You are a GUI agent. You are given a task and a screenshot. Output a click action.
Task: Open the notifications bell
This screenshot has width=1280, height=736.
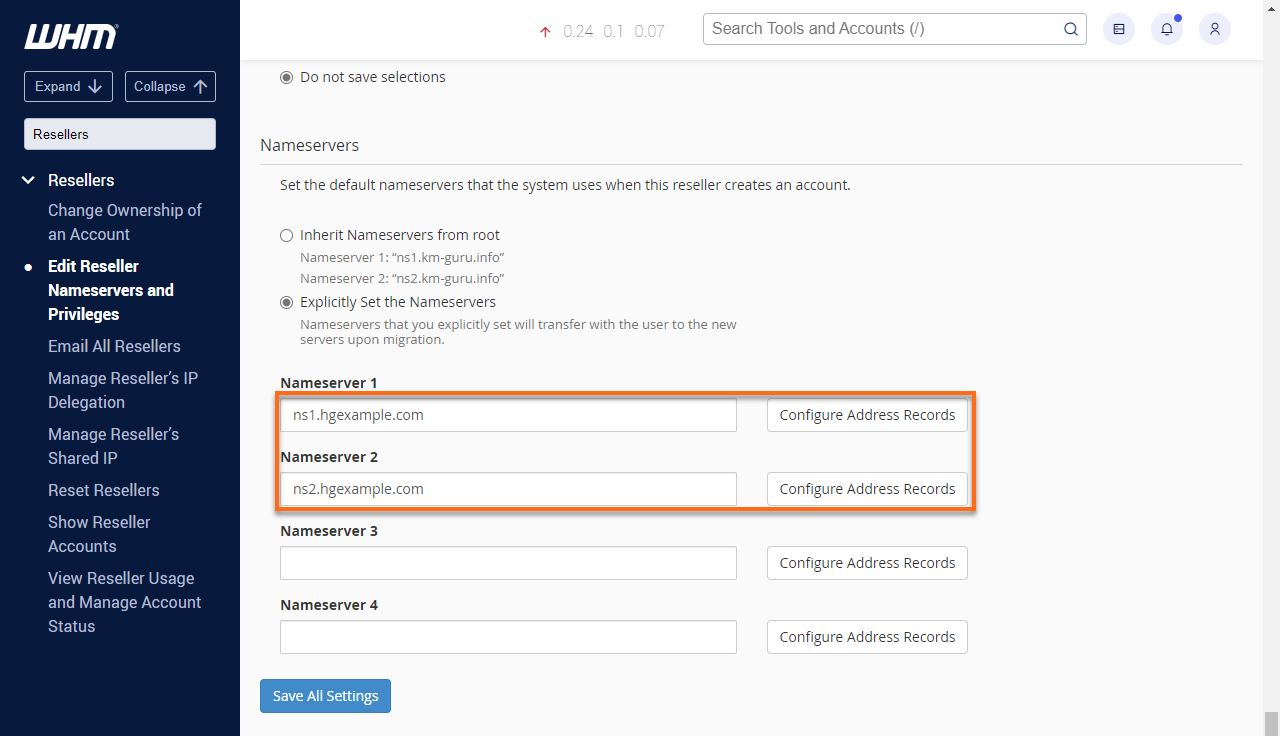click(1166, 29)
